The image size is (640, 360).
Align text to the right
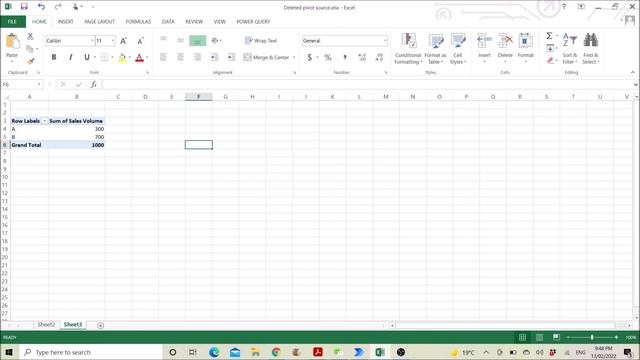tap(197, 57)
